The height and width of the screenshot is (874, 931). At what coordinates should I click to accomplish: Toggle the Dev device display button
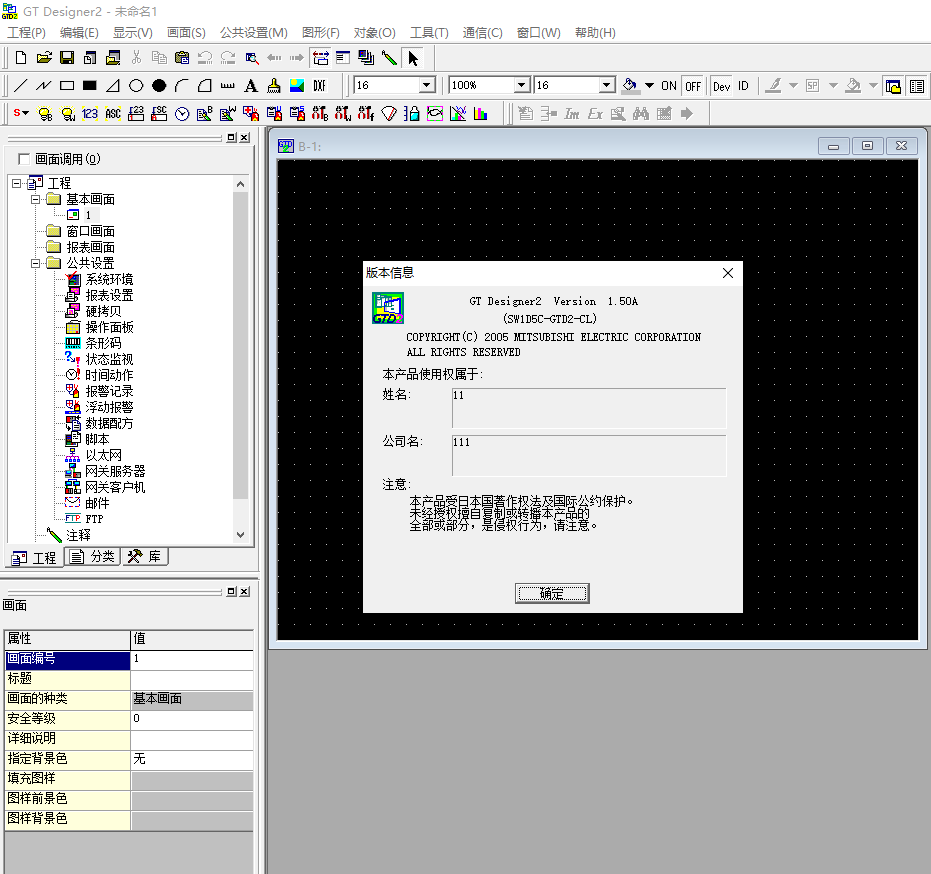(x=721, y=86)
